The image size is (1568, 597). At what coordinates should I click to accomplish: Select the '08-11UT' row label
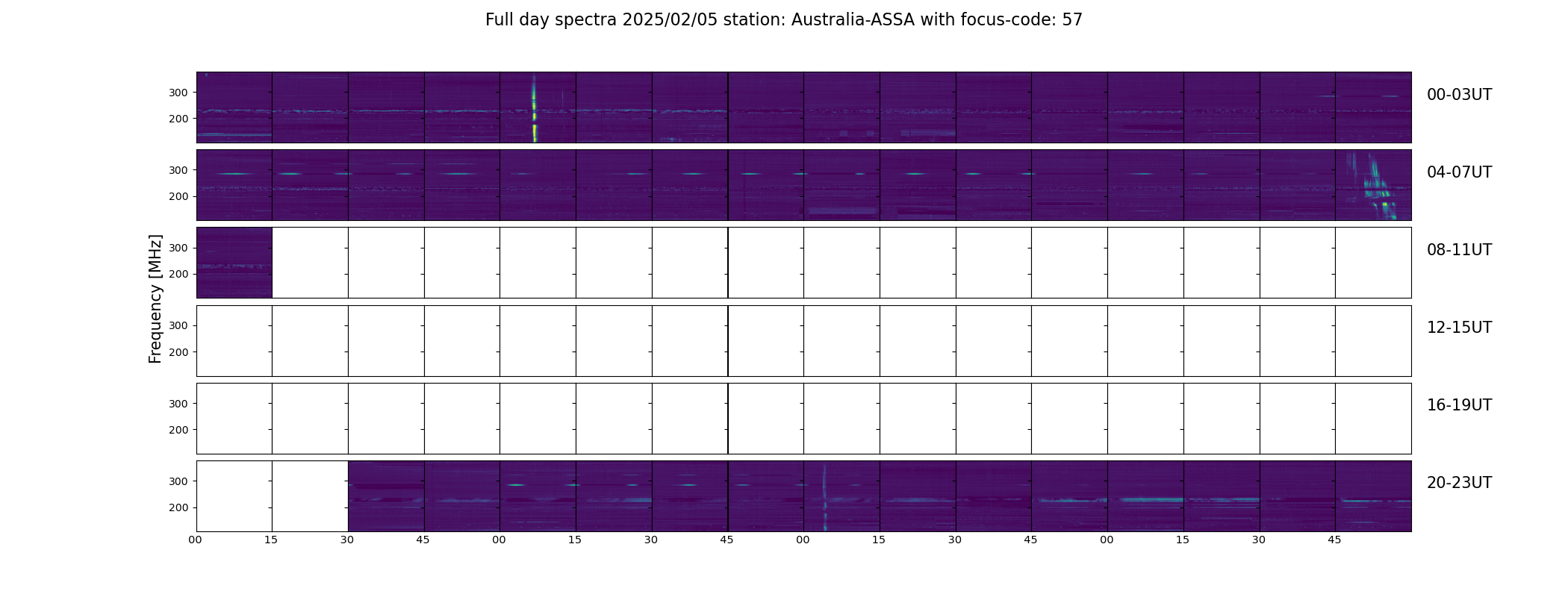(1459, 250)
